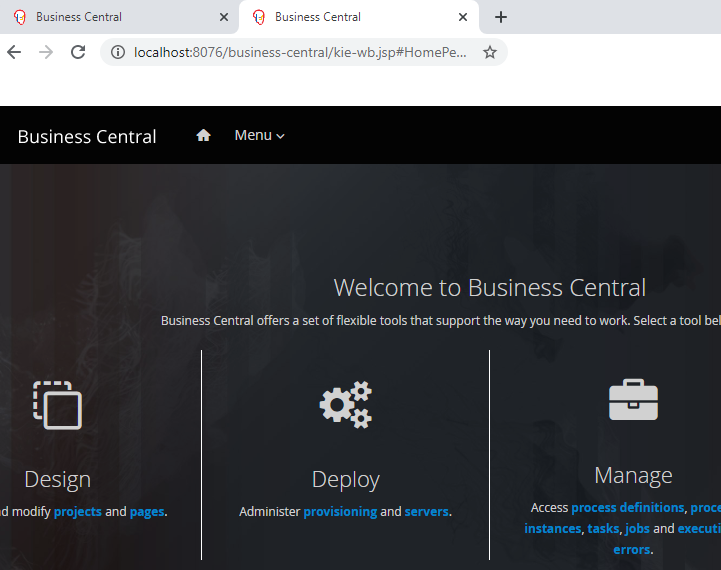This screenshot has height=570, width=721.
Task: Click the Deploy gears icon
Action: [x=346, y=405]
